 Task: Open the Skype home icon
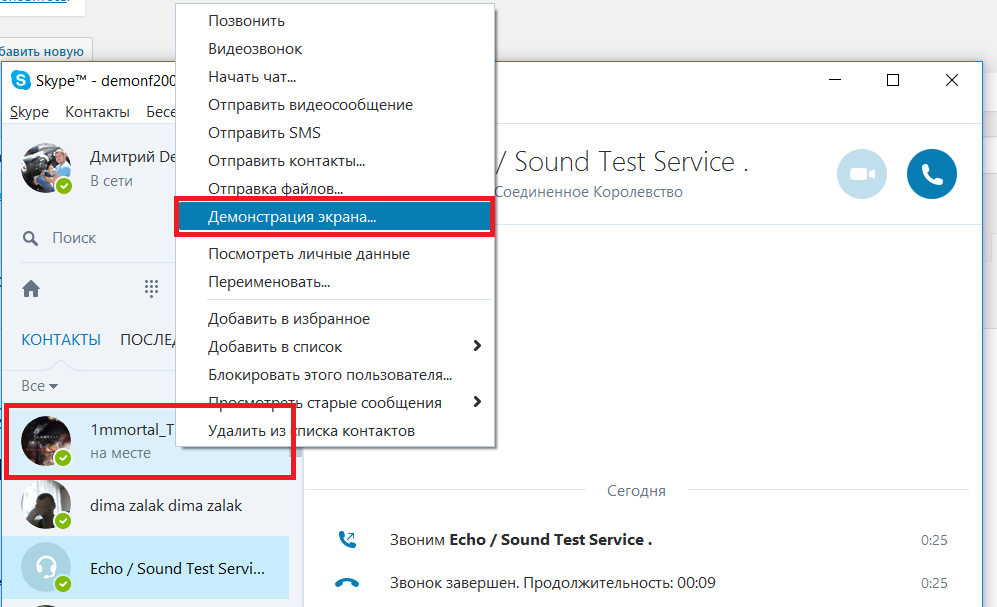tap(31, 289)
